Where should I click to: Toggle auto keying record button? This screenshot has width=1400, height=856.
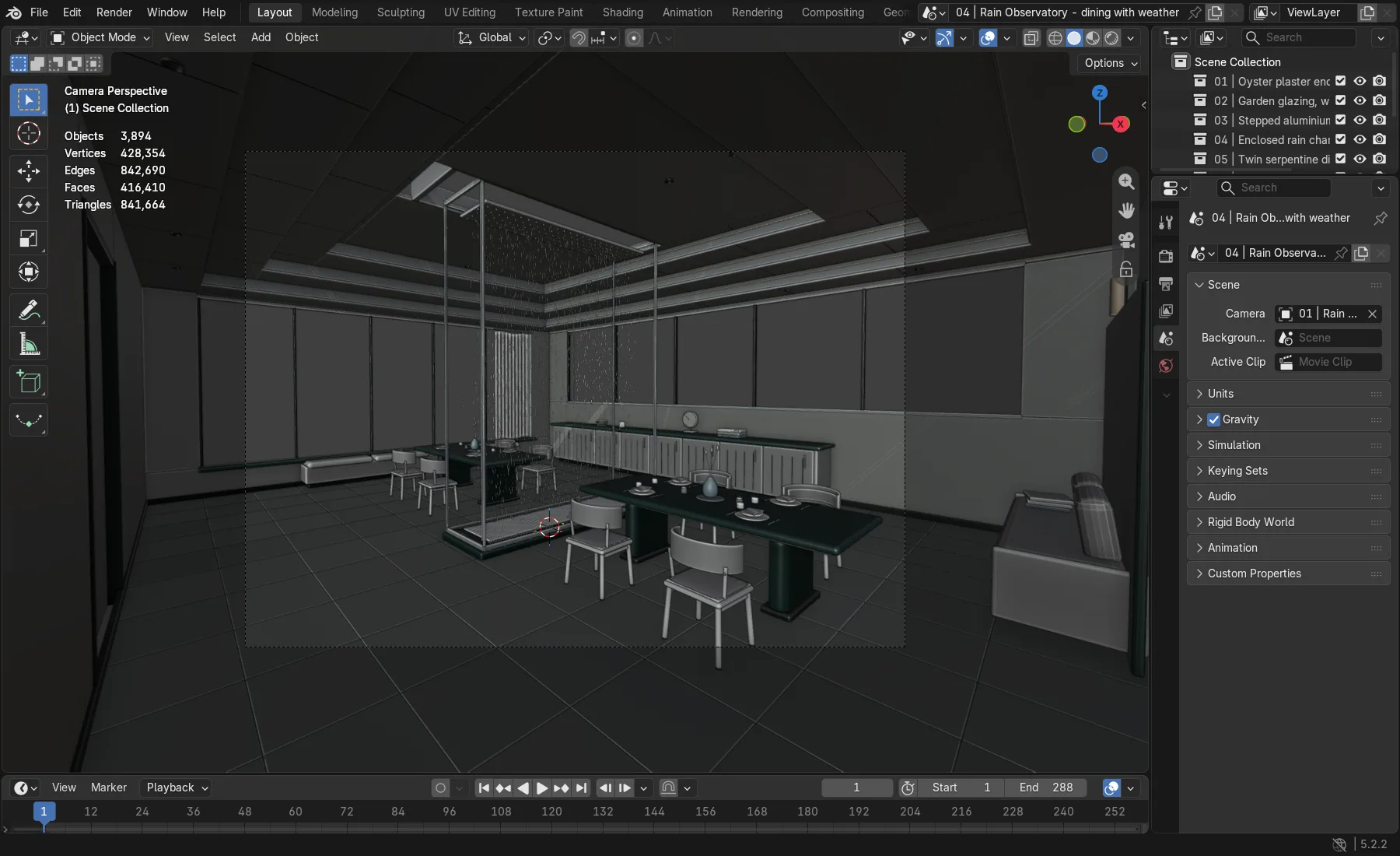coord(441,788)
